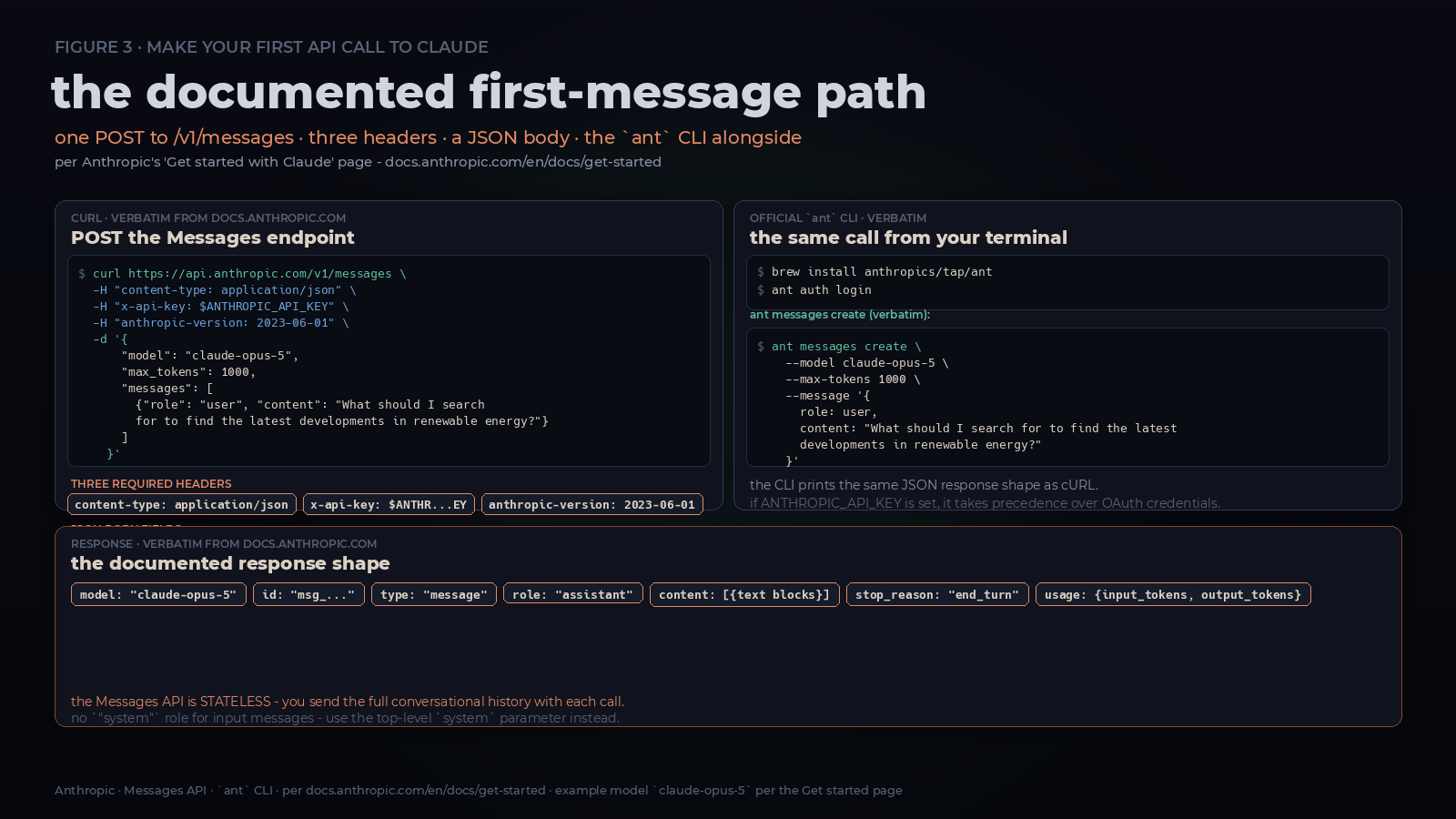Select the "ant auth login" command line
1456x819 pixels.
[x=822, y=290]
